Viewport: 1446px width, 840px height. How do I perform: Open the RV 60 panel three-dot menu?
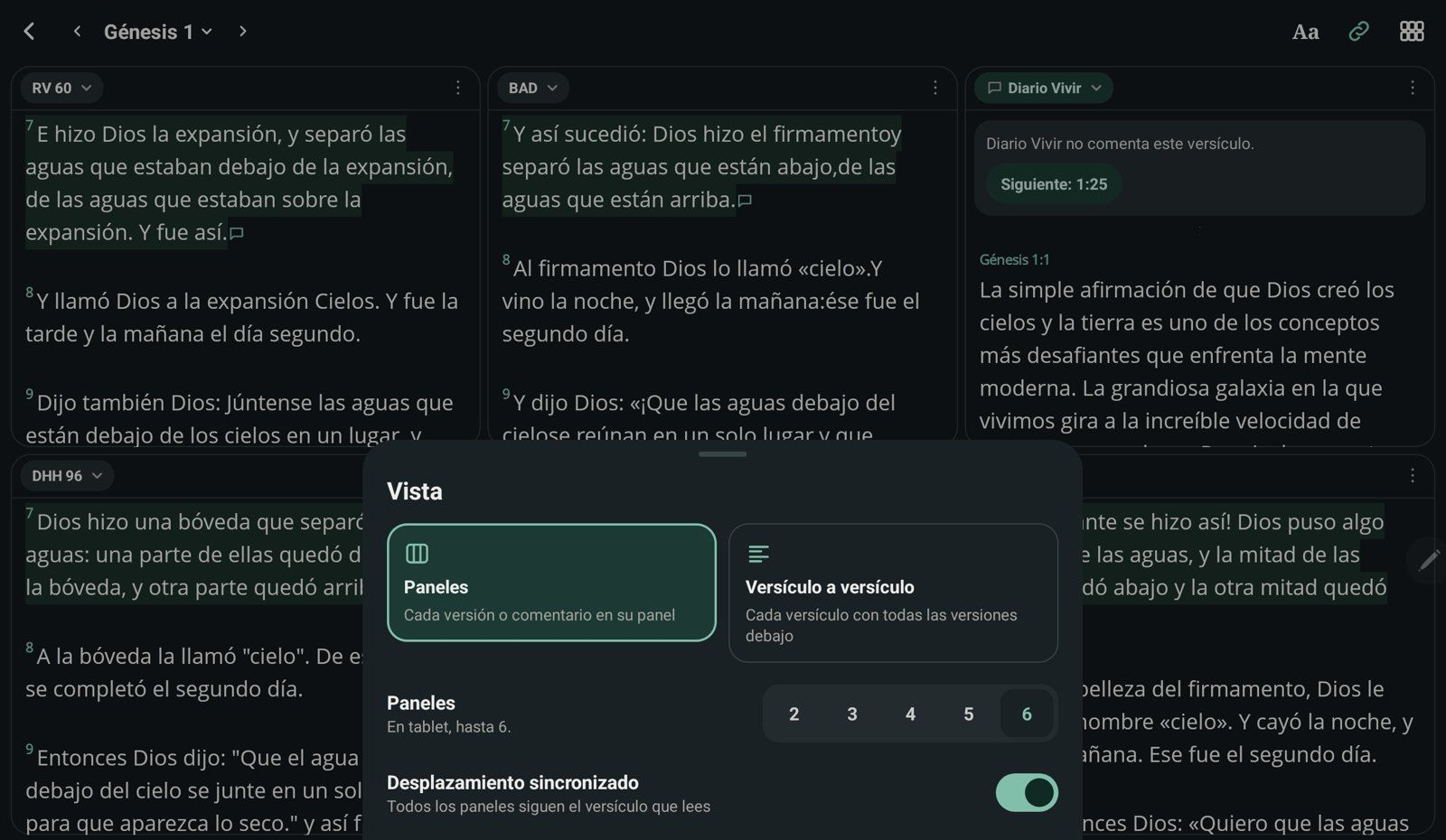click(x=458, y=88)
